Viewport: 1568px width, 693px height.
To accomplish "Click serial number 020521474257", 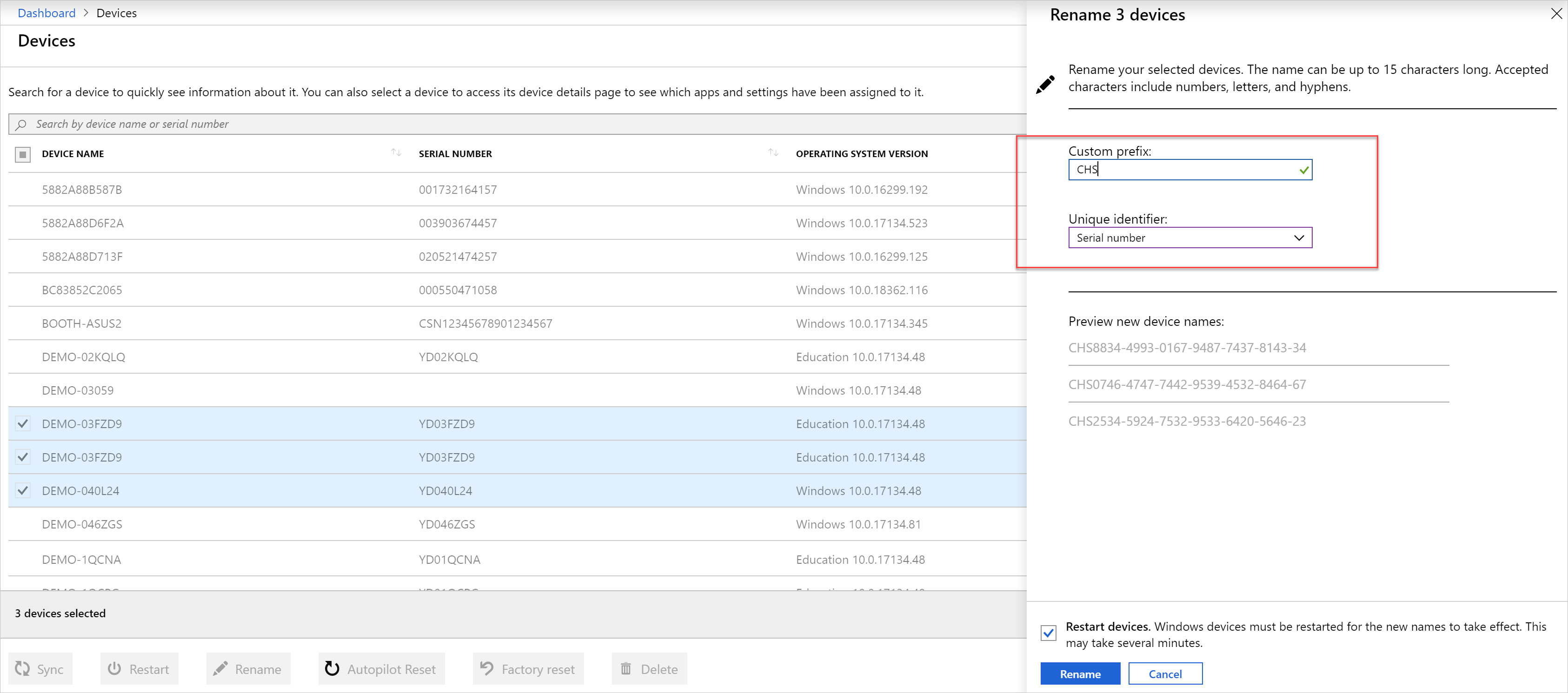I will pos(458,257).
